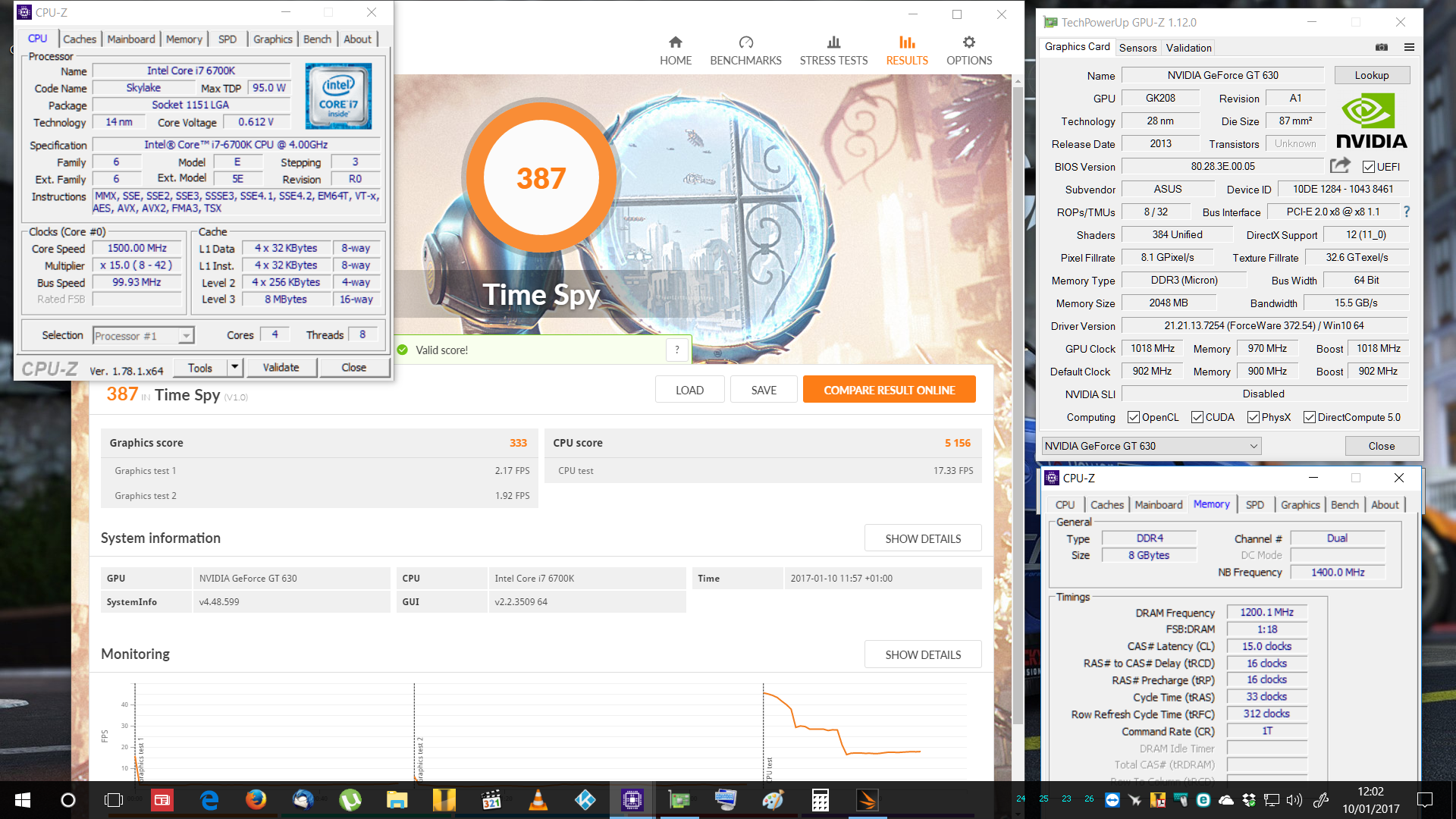Toggle the DirectCompute 5.0 checkbox
1456x819 pixels.
click(x=1310, y=417)
